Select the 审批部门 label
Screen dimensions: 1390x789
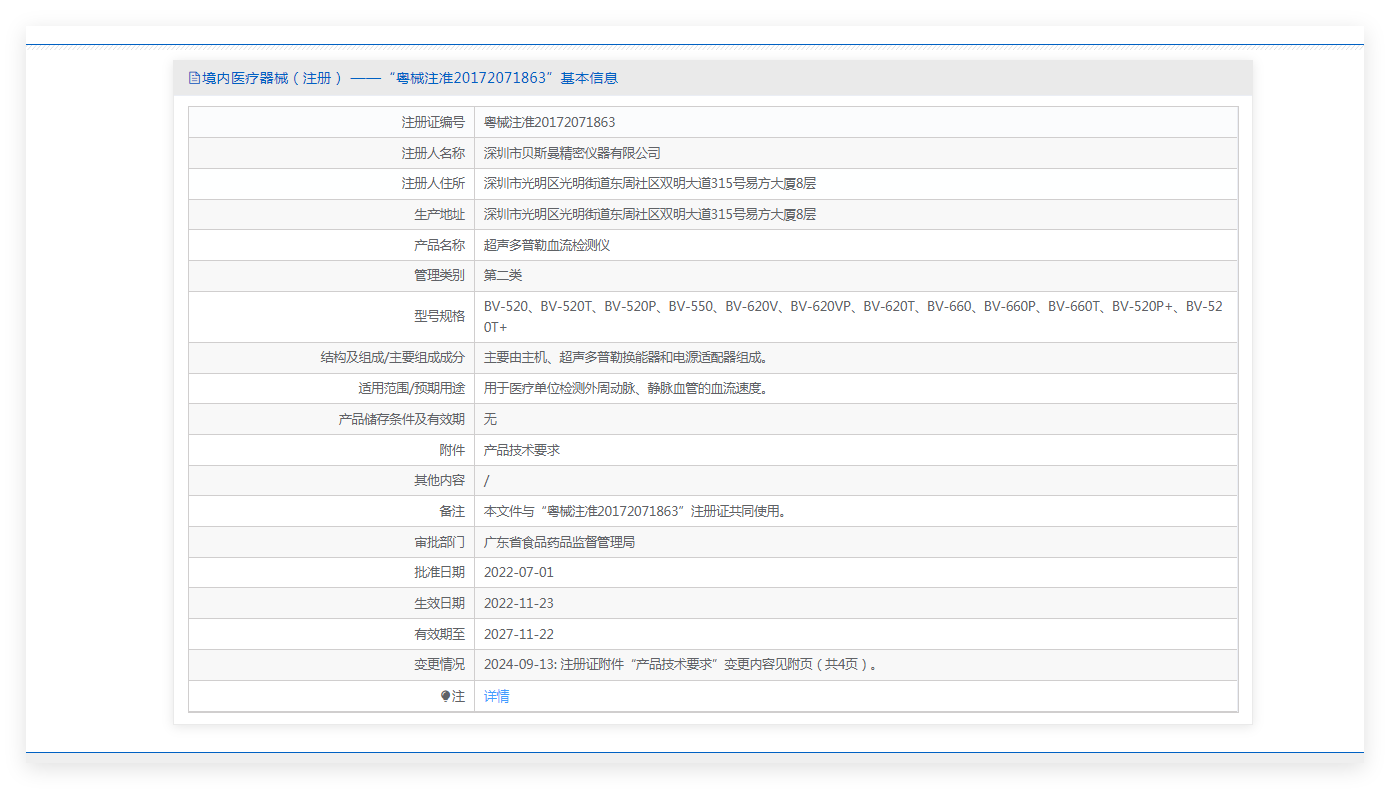click(439, 542)
